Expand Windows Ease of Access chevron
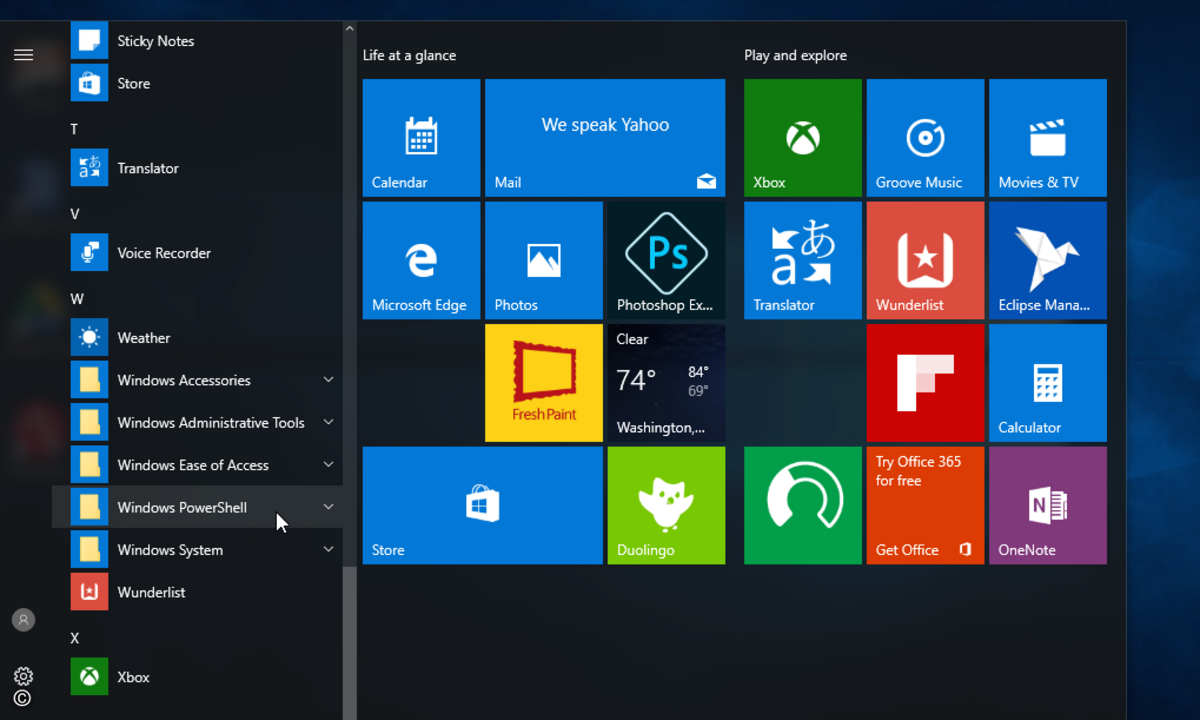Screen dimensions: 1200x720 [328, 465]
